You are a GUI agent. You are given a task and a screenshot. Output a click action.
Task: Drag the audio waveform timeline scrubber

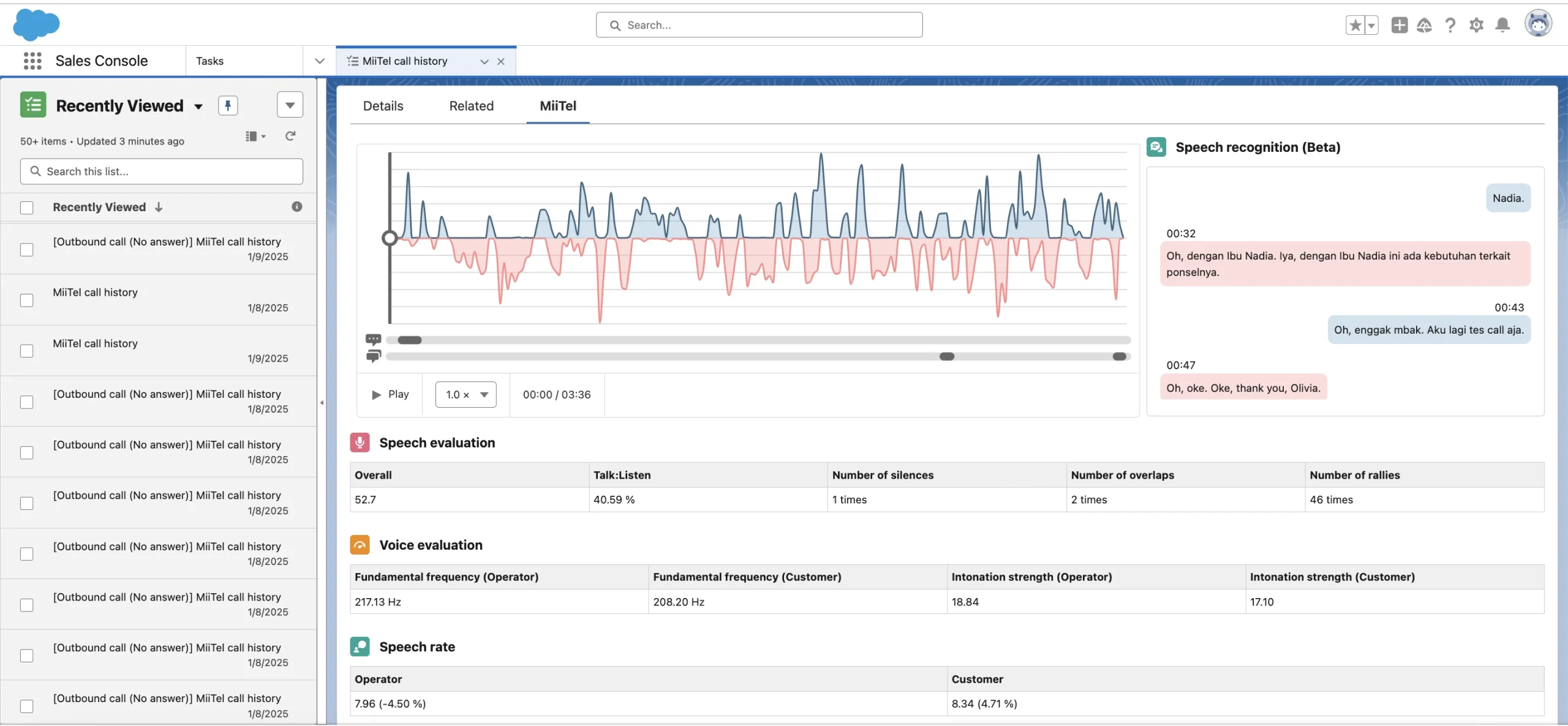390,238
